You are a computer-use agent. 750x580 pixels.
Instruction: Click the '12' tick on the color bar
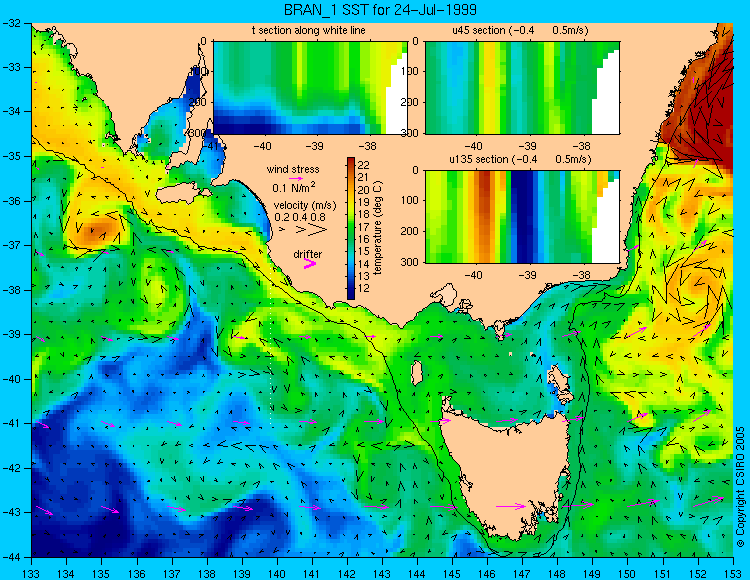click(364, 288)
